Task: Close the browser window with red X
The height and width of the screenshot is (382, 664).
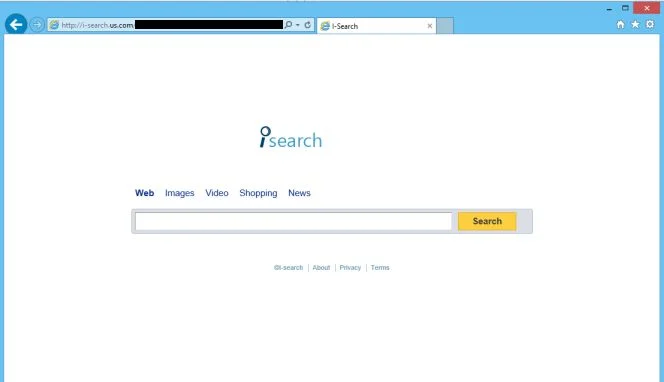Action: point(647,8)
